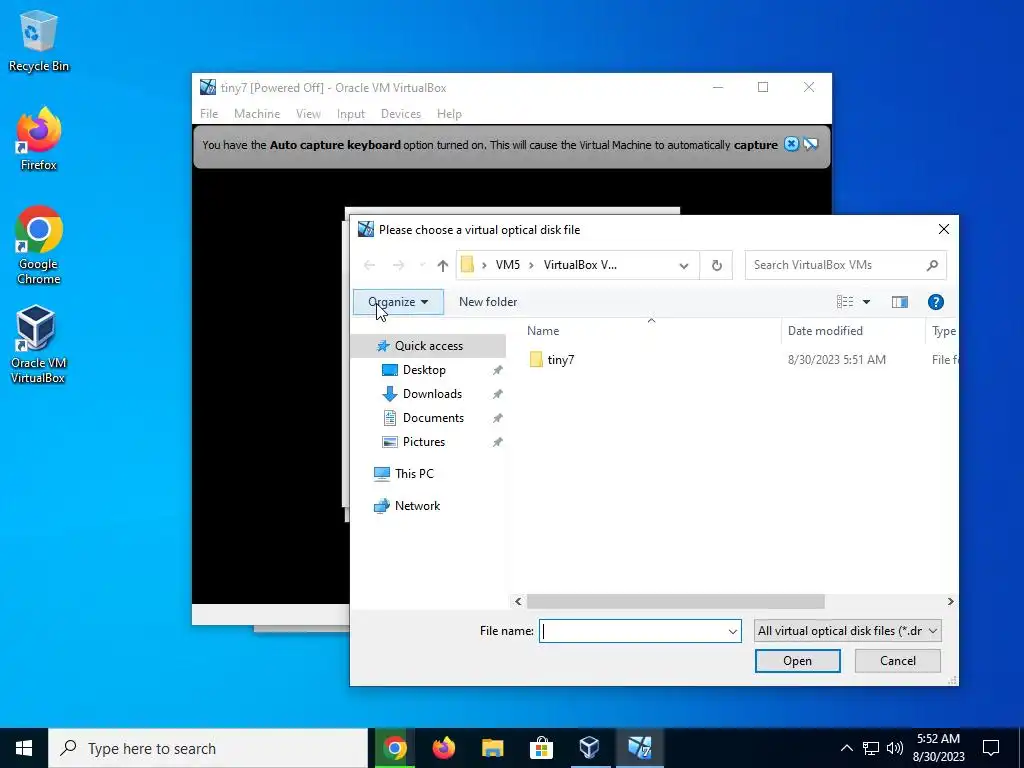This screenshot has width=1024, height=768.
Task: Click the File name input field
Action: (632, 631)
